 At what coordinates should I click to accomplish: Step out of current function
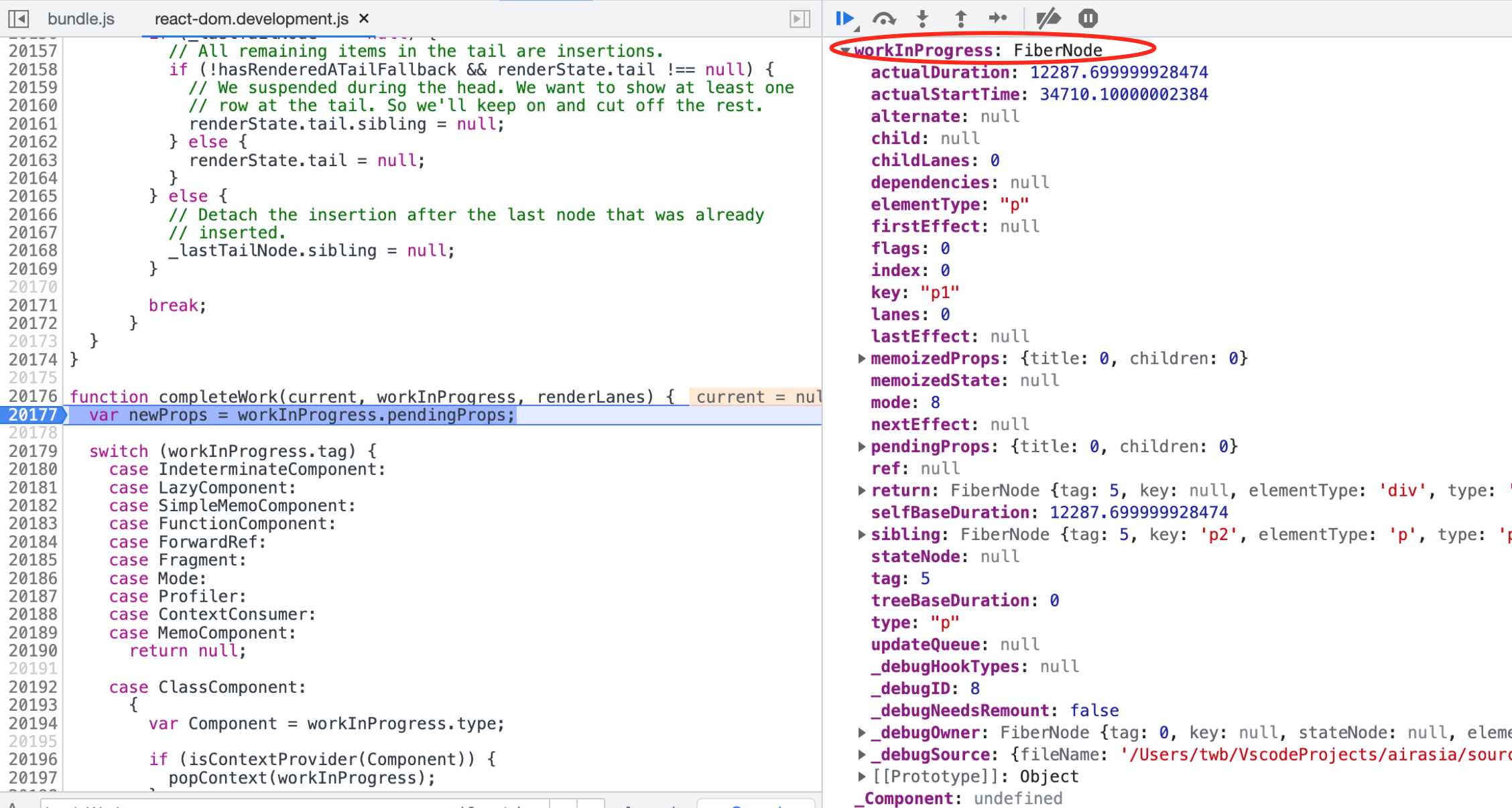click(960, 19)
